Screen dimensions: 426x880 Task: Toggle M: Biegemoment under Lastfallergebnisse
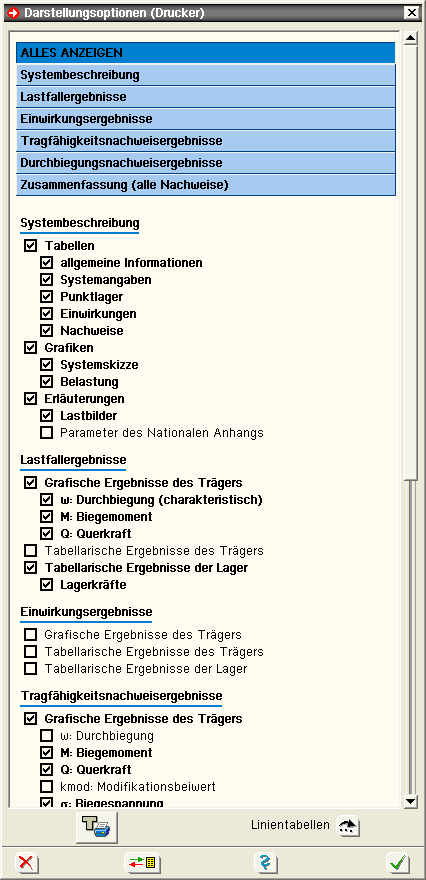pyautogui.click(x=47, y=517)
